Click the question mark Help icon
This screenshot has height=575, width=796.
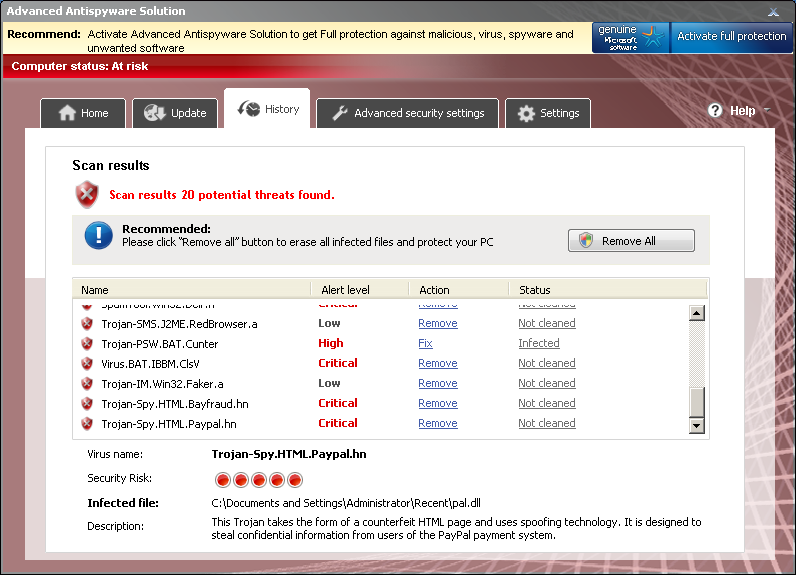click(x=715, y=110)
